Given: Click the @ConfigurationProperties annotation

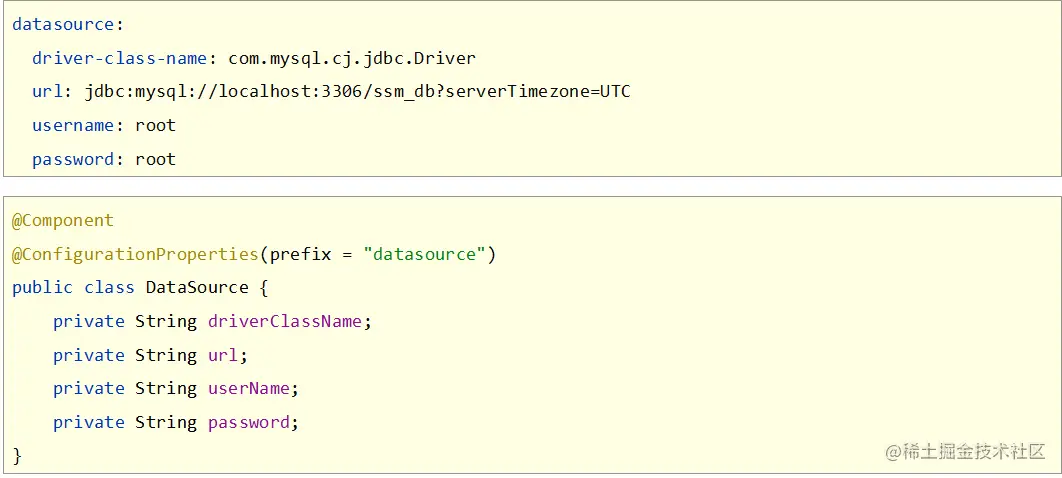Looking at the screenshot, I should 135,255.
